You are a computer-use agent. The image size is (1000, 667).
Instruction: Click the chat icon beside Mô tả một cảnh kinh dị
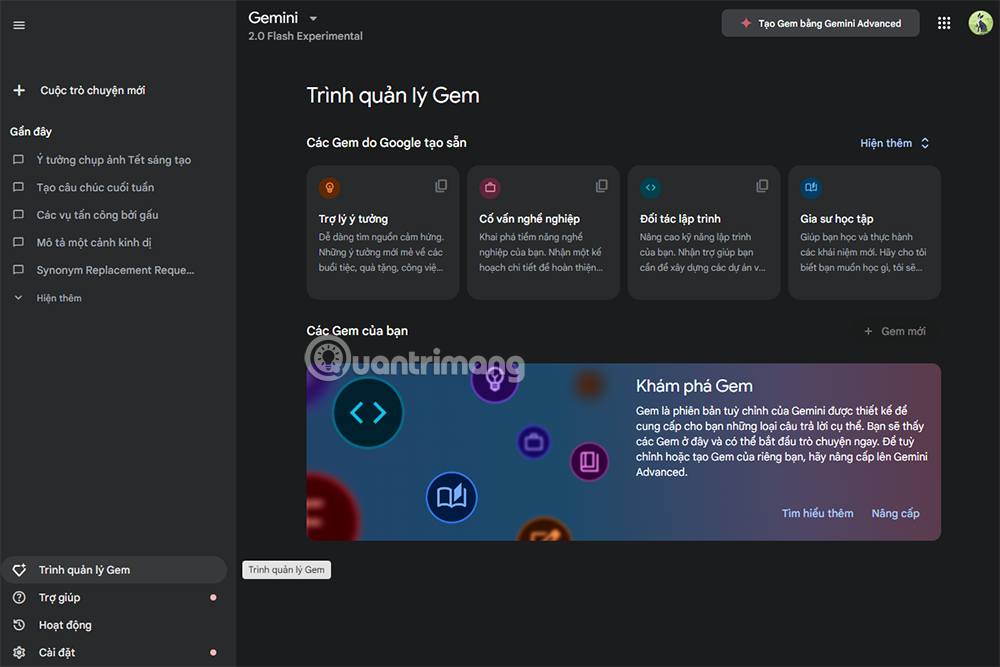18,242
